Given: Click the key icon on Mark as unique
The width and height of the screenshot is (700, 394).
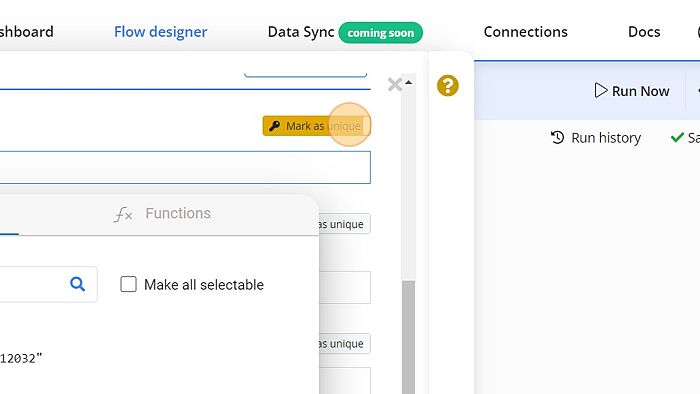Looking at the screenshot, I should (275, 126).
